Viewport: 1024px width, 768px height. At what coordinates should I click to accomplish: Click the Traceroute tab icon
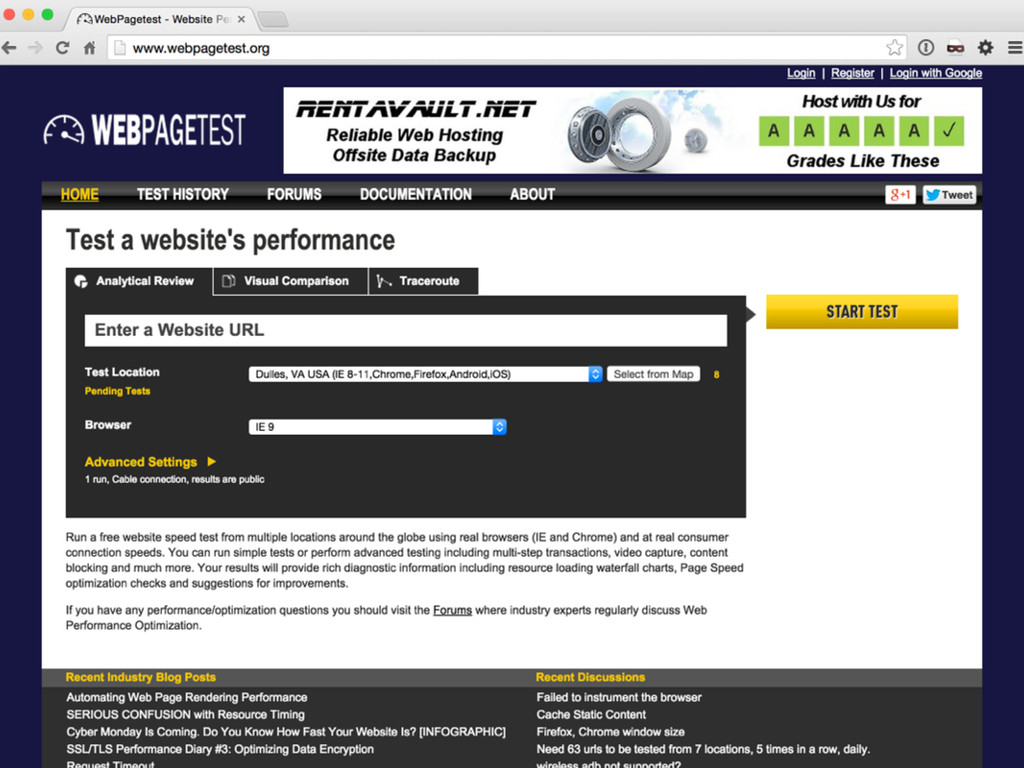click(384, 281)
